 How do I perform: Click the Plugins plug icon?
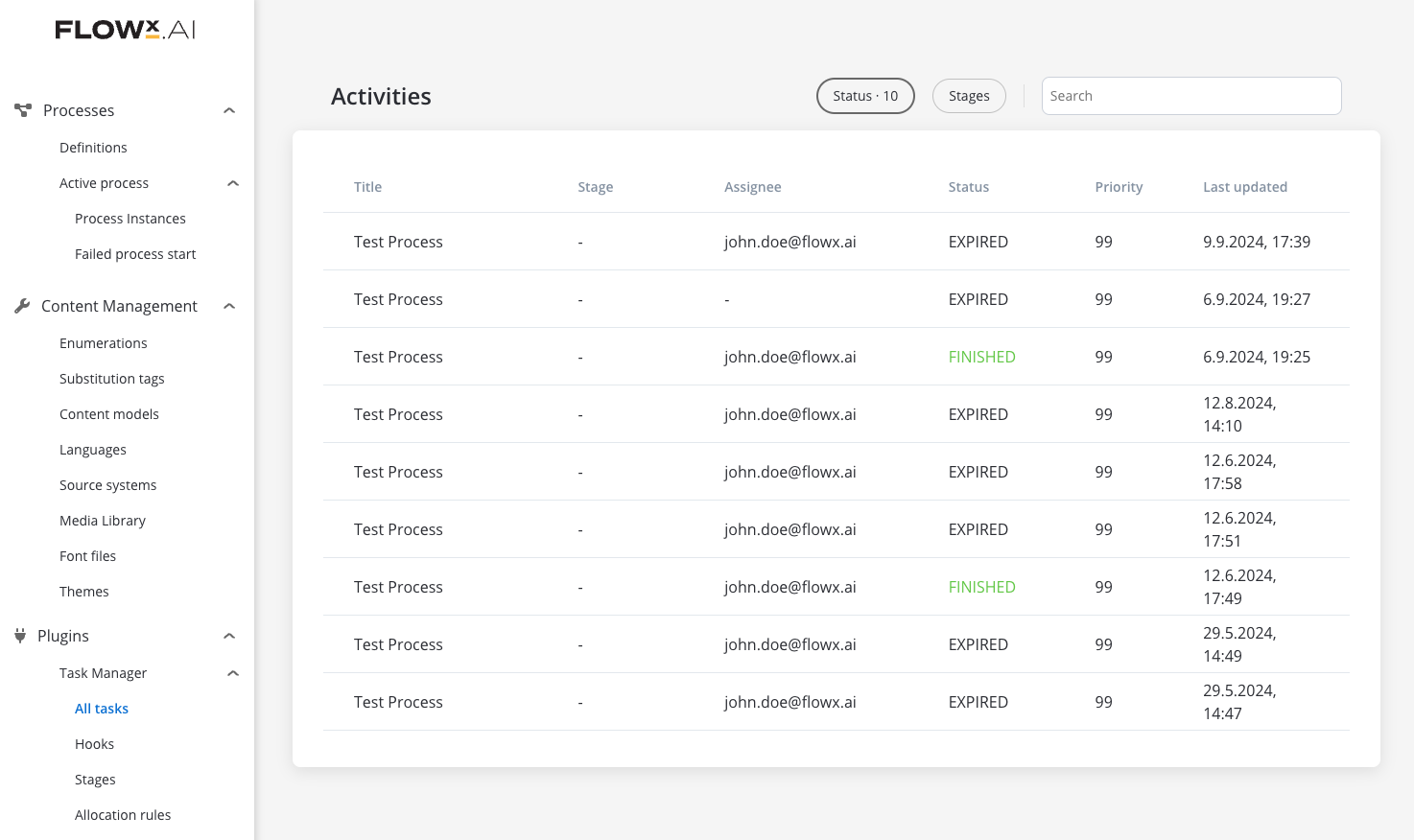20,636
